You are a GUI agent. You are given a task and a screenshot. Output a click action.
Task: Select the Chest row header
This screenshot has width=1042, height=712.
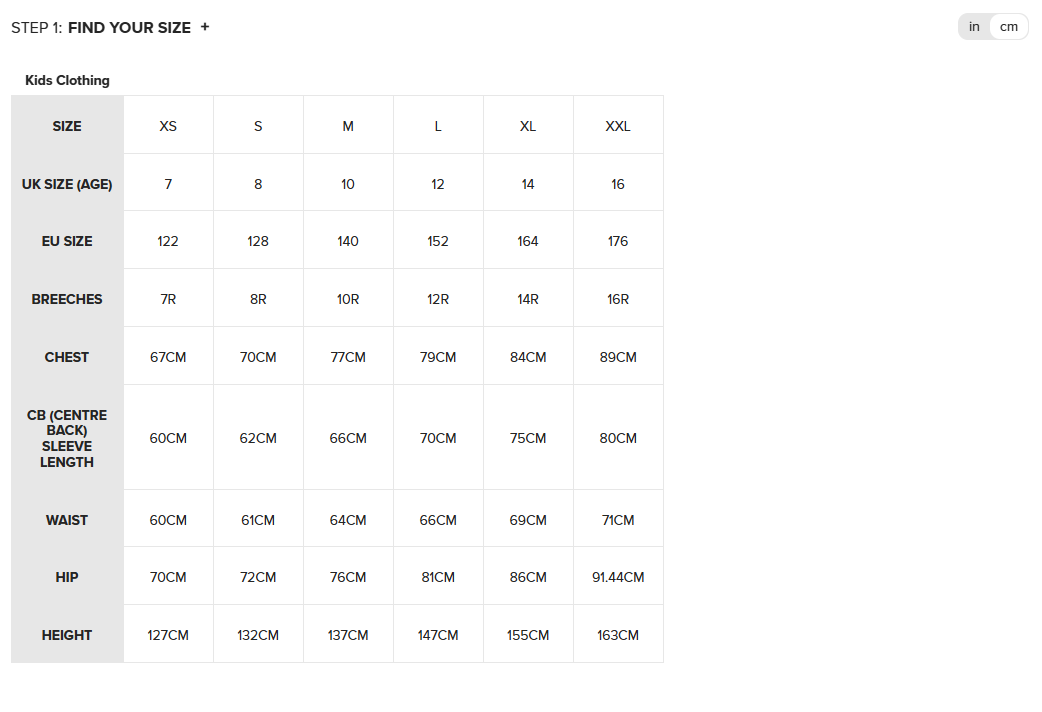coord(67,357)
